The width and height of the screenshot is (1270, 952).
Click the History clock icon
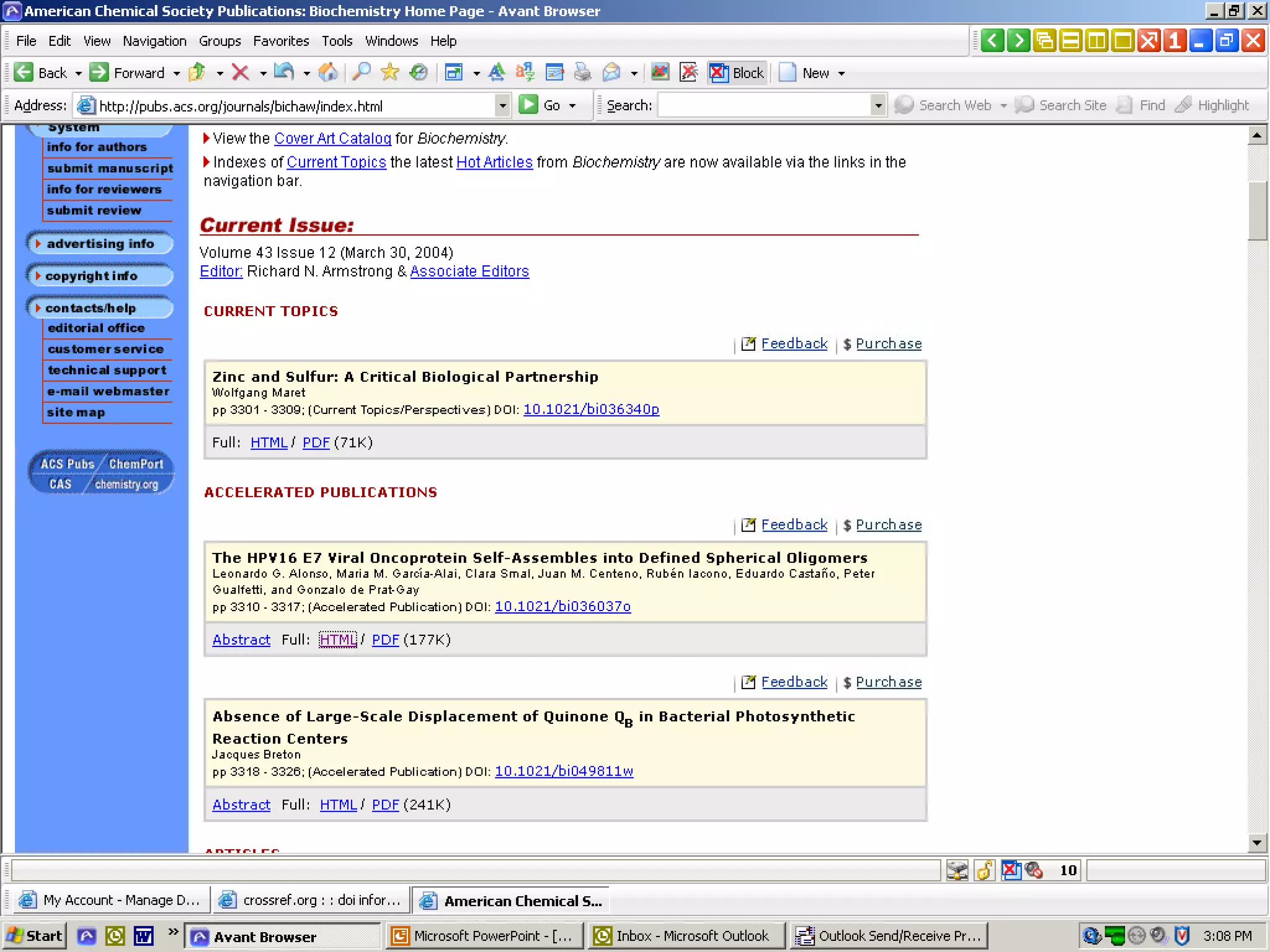pos(419,73)
